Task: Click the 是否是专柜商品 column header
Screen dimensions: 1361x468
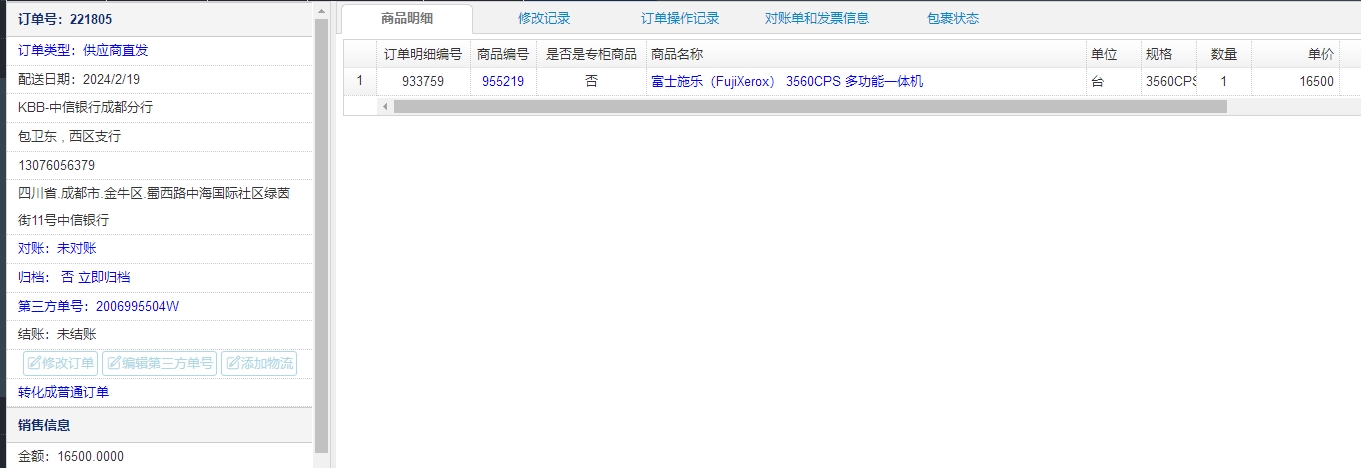Action: (591, 54)
